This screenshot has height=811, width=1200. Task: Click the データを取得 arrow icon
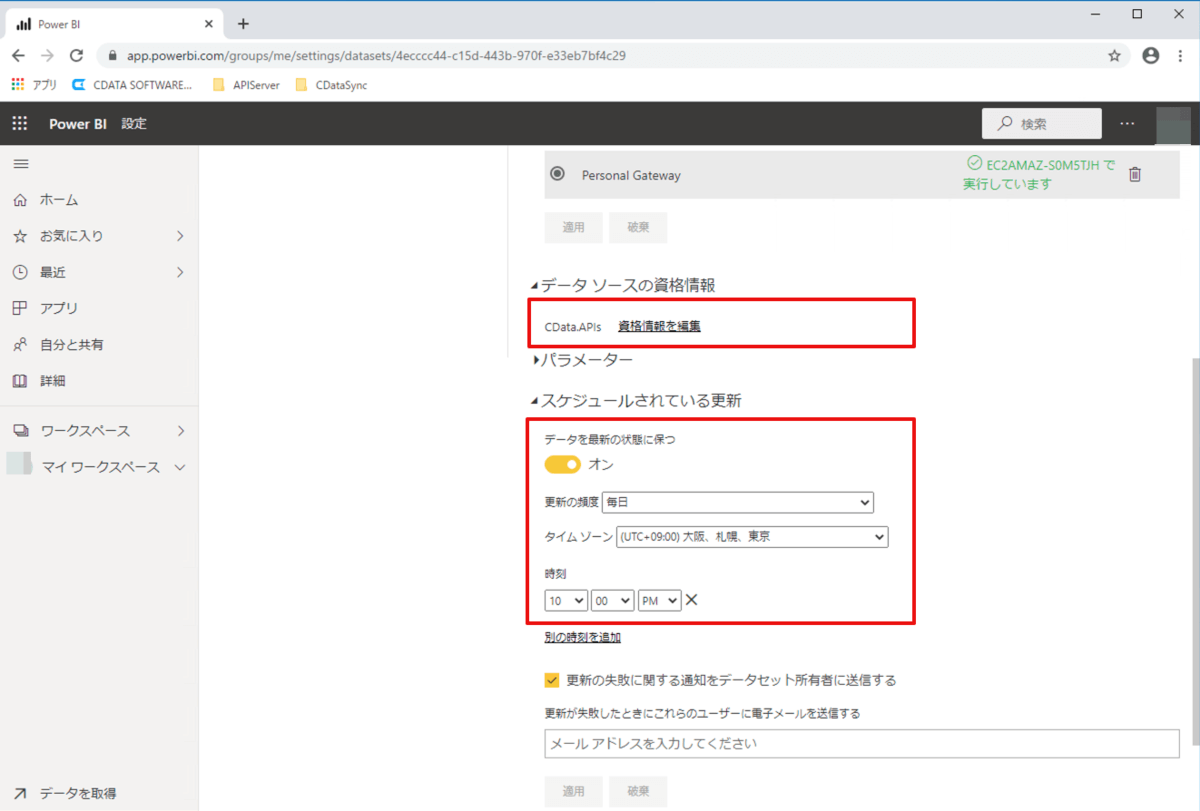20,793
